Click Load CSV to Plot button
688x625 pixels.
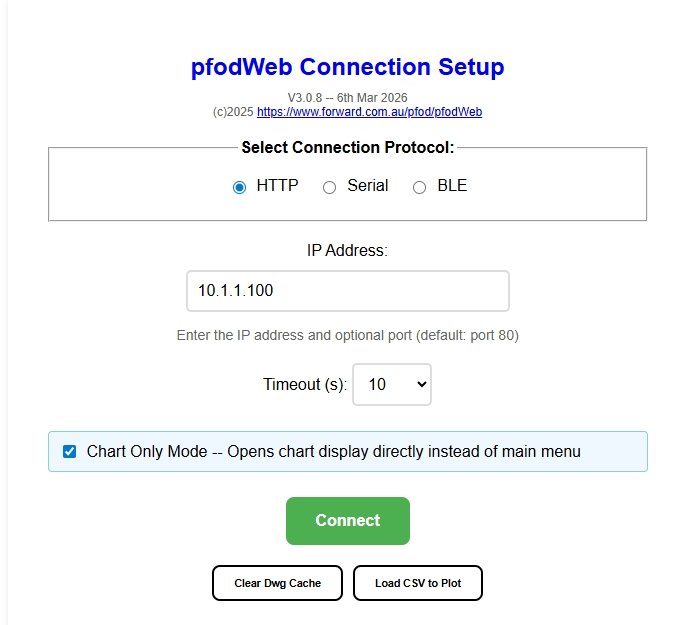point(417,583)
